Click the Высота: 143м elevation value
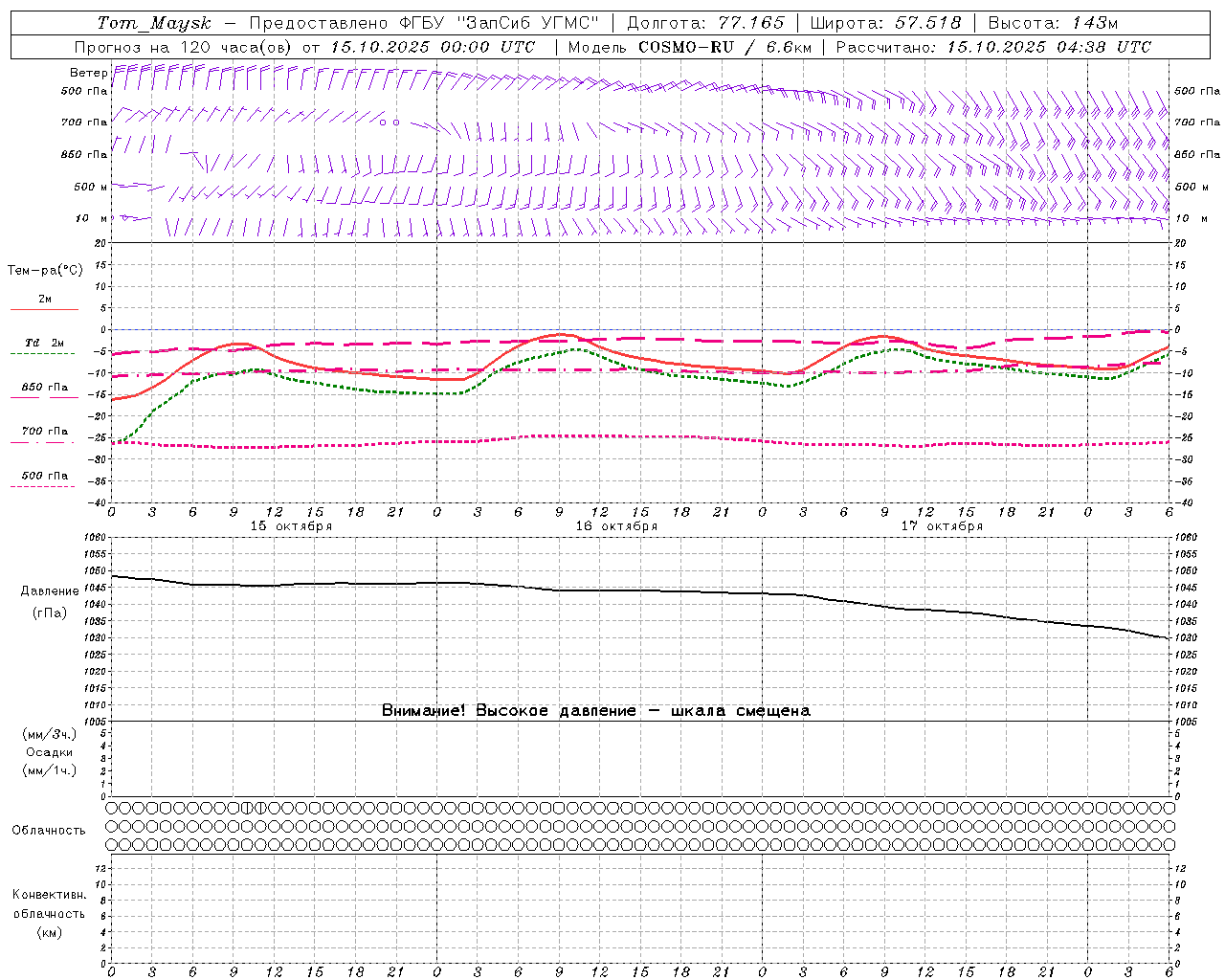 1054,23
